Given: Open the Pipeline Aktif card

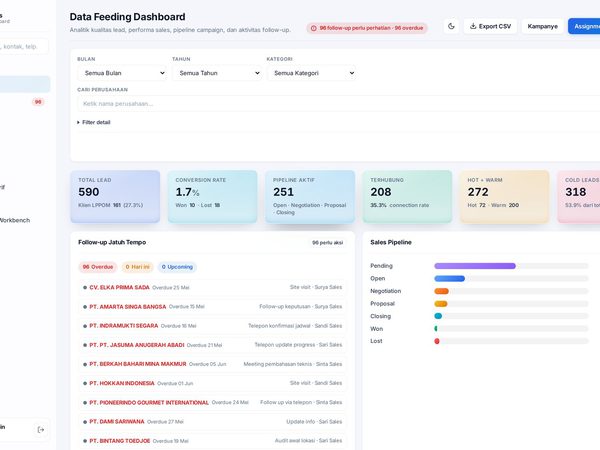Looking at the screenshot, I should click(310, 197).
